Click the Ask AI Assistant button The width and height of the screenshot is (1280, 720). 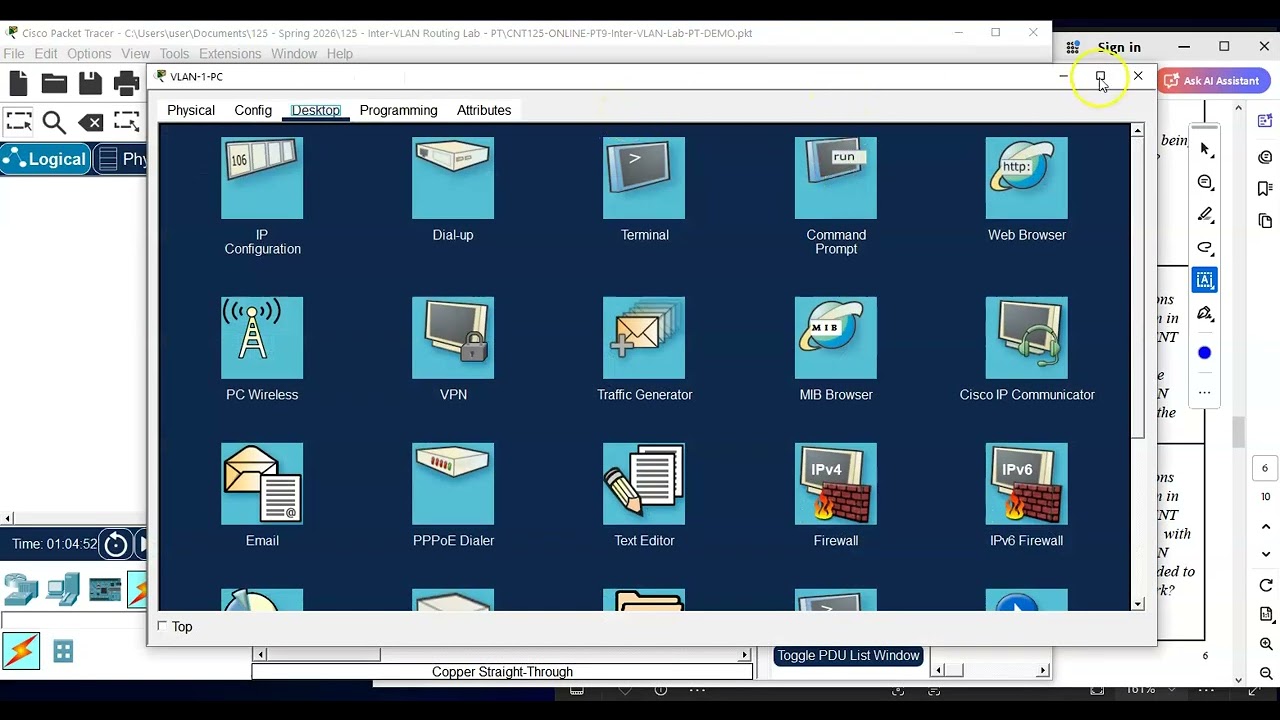pos(1212,81)
